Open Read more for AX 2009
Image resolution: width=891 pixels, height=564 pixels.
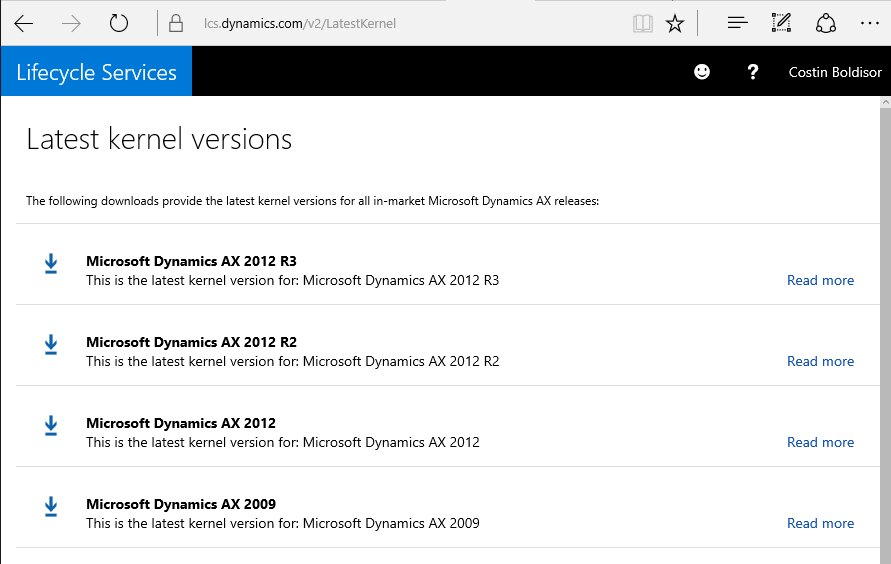point(820,524)
